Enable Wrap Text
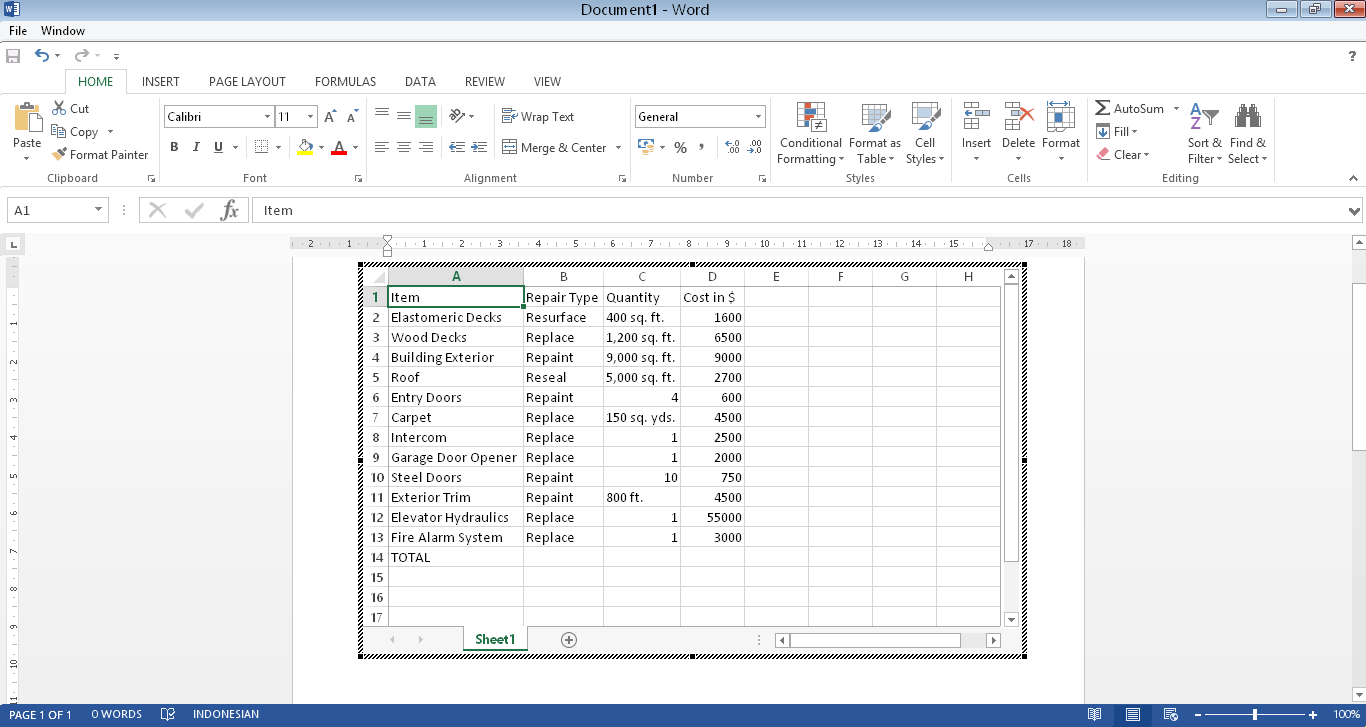This screenshot has width=1366, height=727. pos(539,116)
